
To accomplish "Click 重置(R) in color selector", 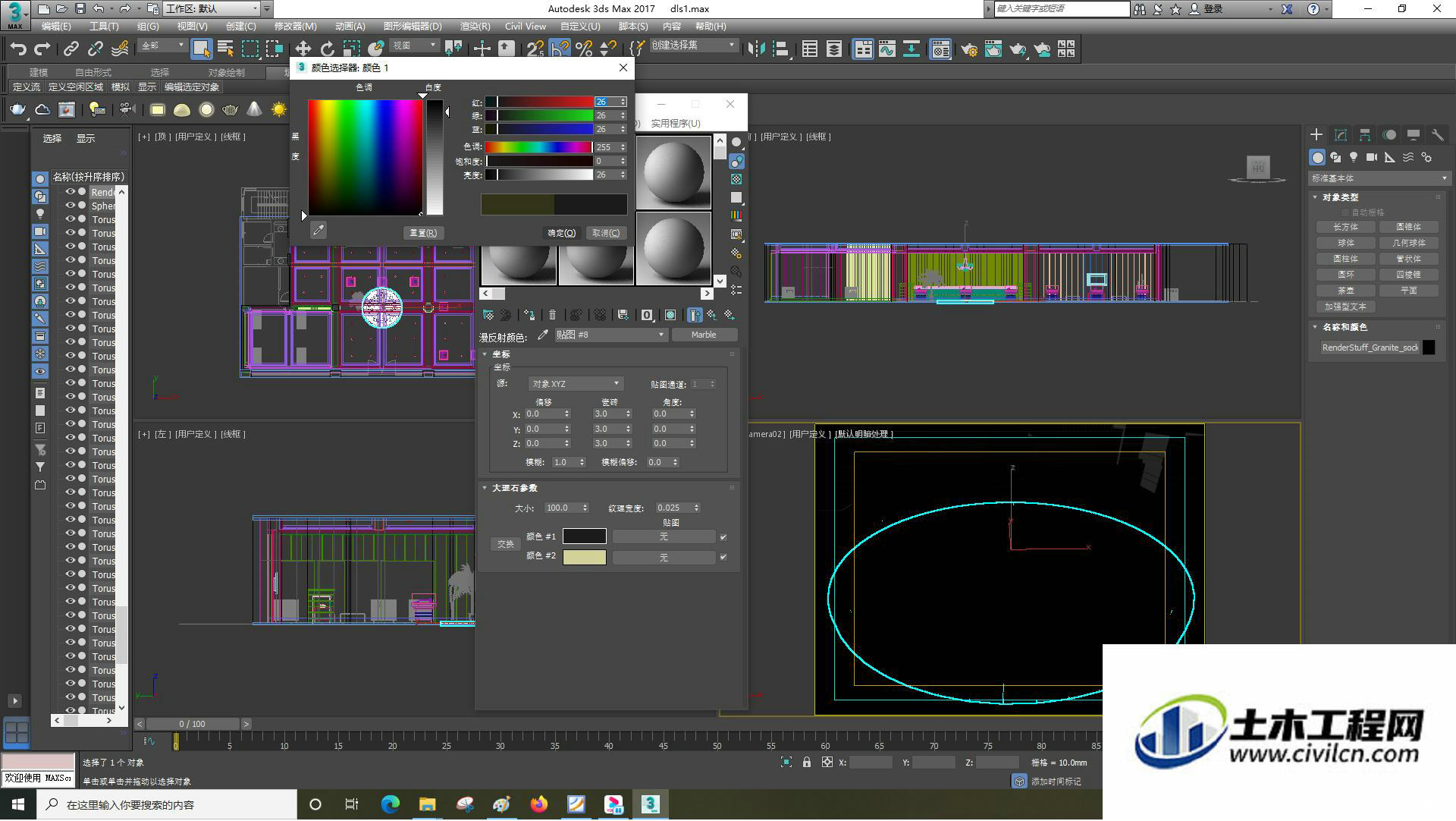I will 423,233.
